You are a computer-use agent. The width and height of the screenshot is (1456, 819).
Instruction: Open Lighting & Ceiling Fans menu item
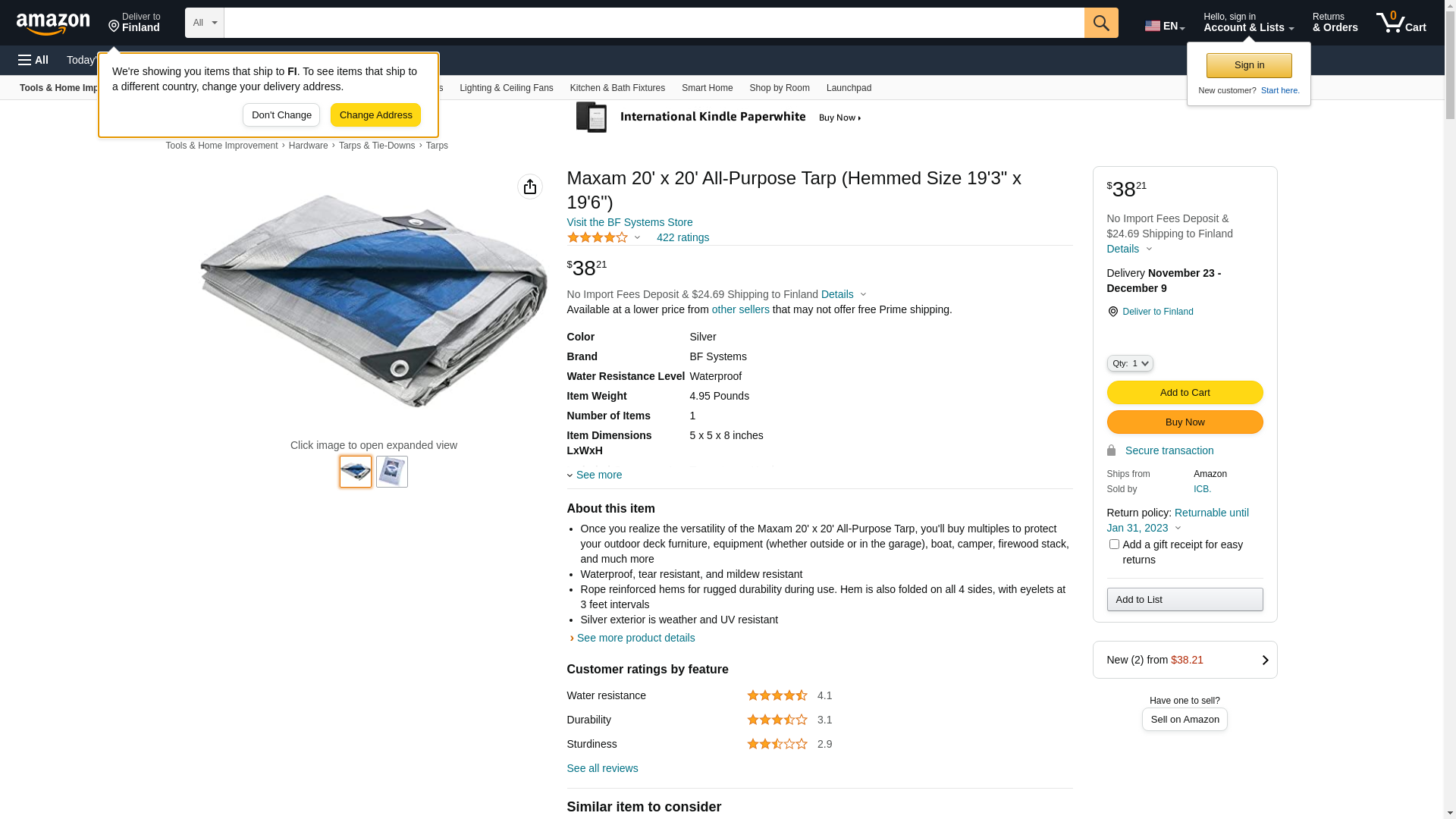[507, 88]
